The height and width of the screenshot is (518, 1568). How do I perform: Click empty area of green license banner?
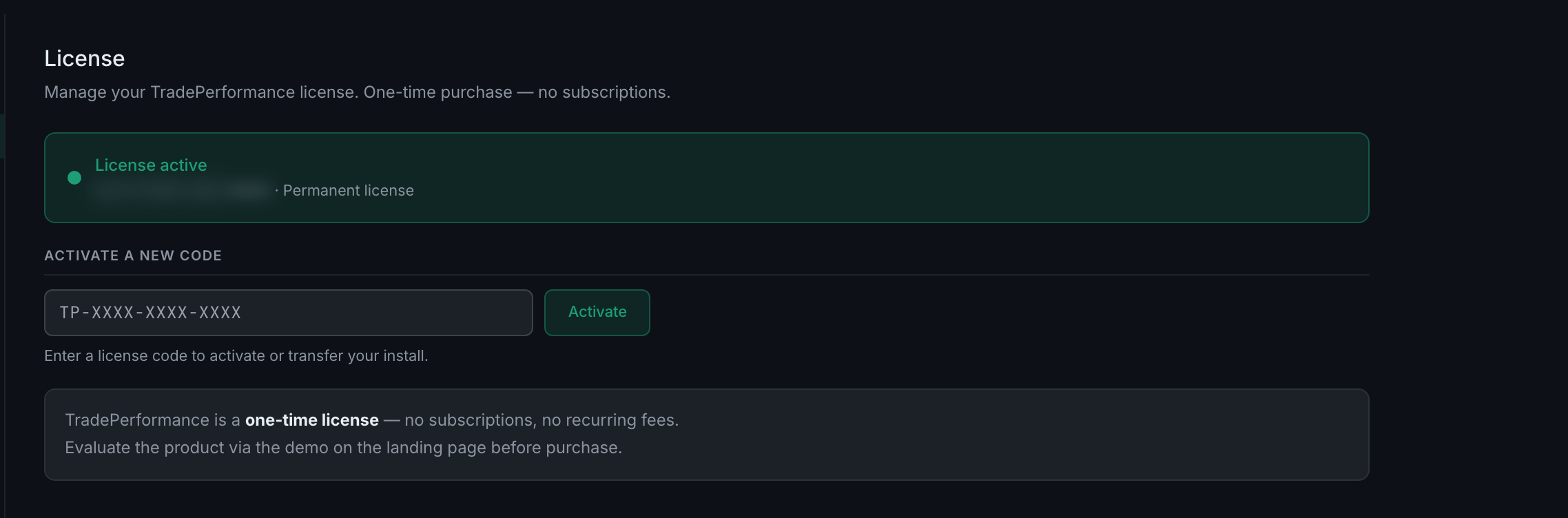coord(896,178)
